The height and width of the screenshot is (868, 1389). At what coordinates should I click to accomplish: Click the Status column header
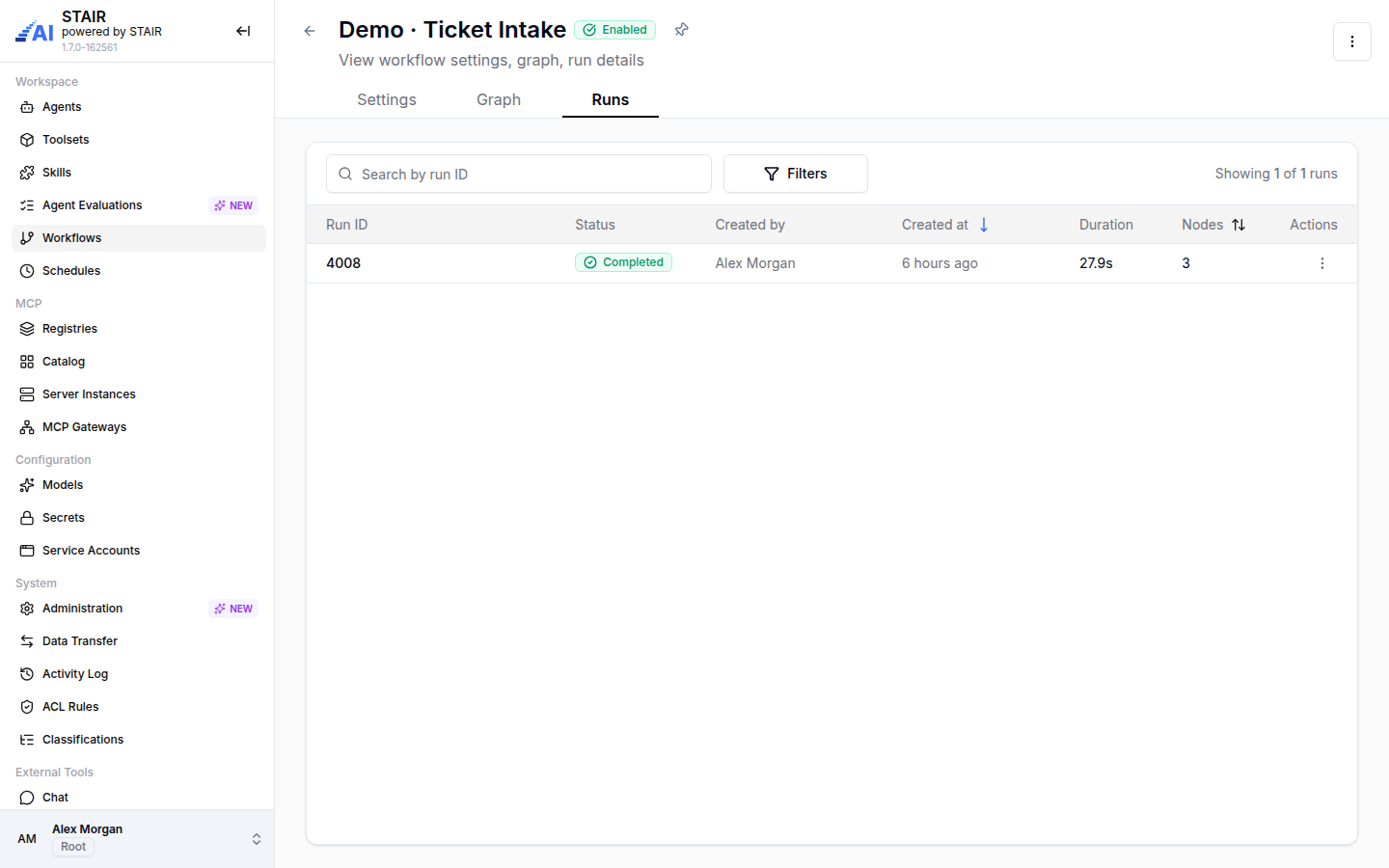tap(595, 225)
